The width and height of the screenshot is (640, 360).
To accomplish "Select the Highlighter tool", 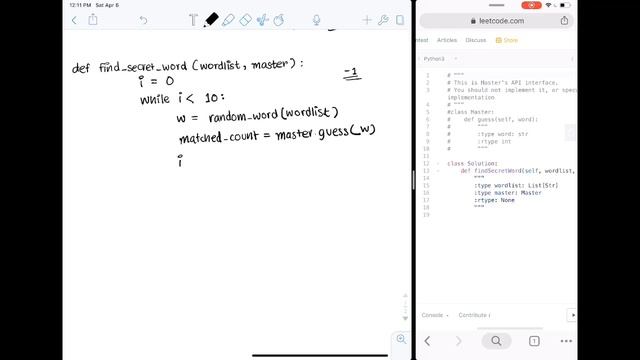I will tap(228, 20).
